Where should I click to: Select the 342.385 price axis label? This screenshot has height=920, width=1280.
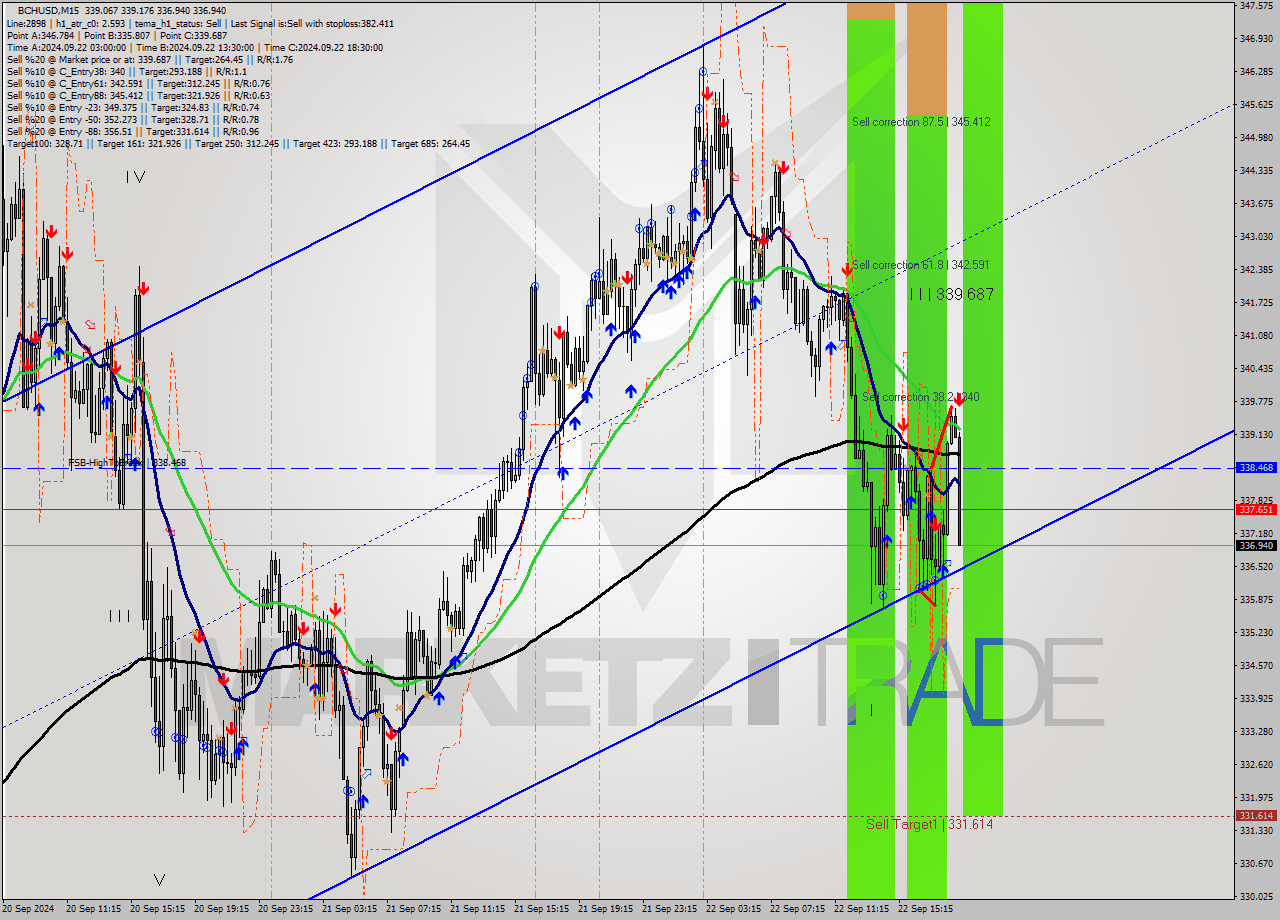(1256, 270)
